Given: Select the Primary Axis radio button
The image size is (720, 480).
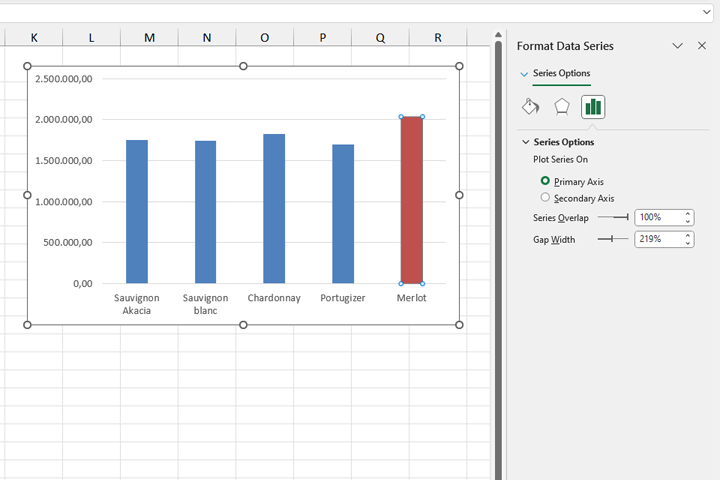Looking at the screenshot, I should pyautogui.click(x=545, y=181).
